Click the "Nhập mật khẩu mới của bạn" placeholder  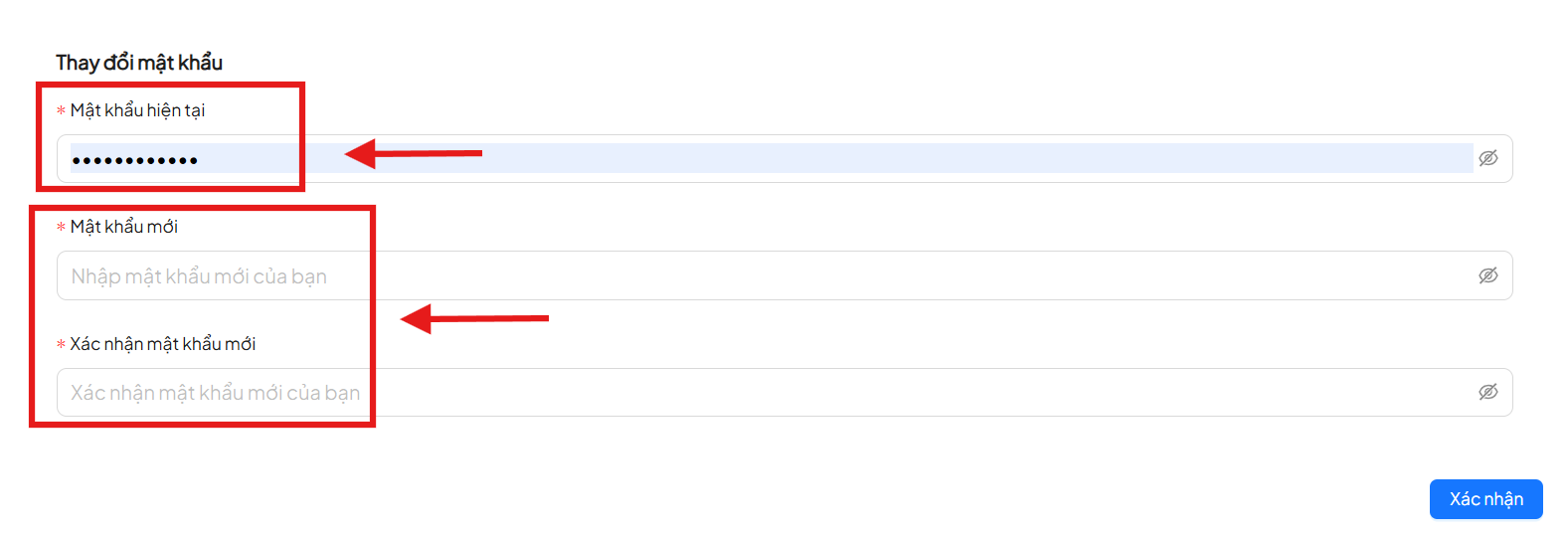pos(199,276)
